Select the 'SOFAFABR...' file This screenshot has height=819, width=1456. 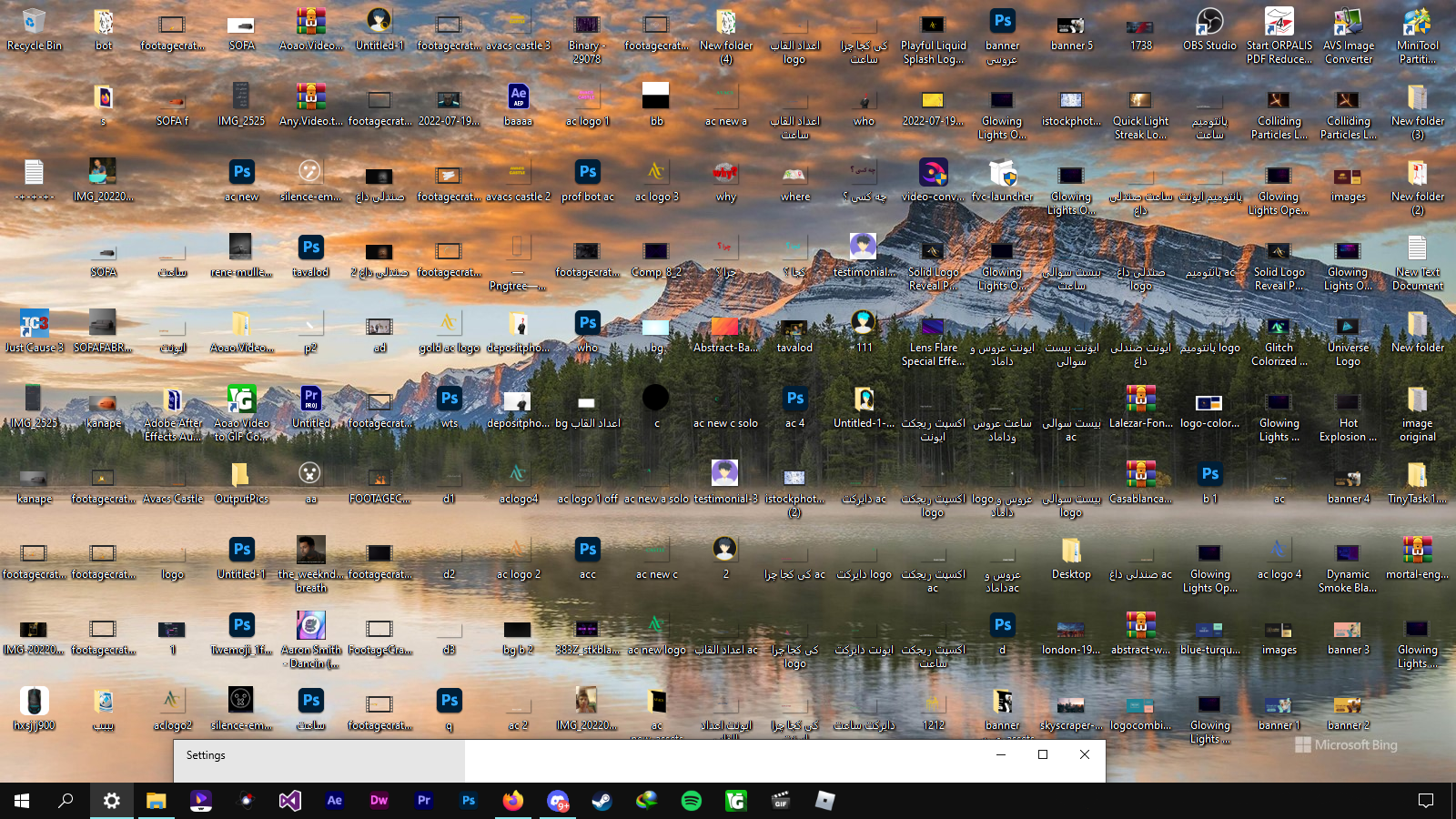coord(104,331)
